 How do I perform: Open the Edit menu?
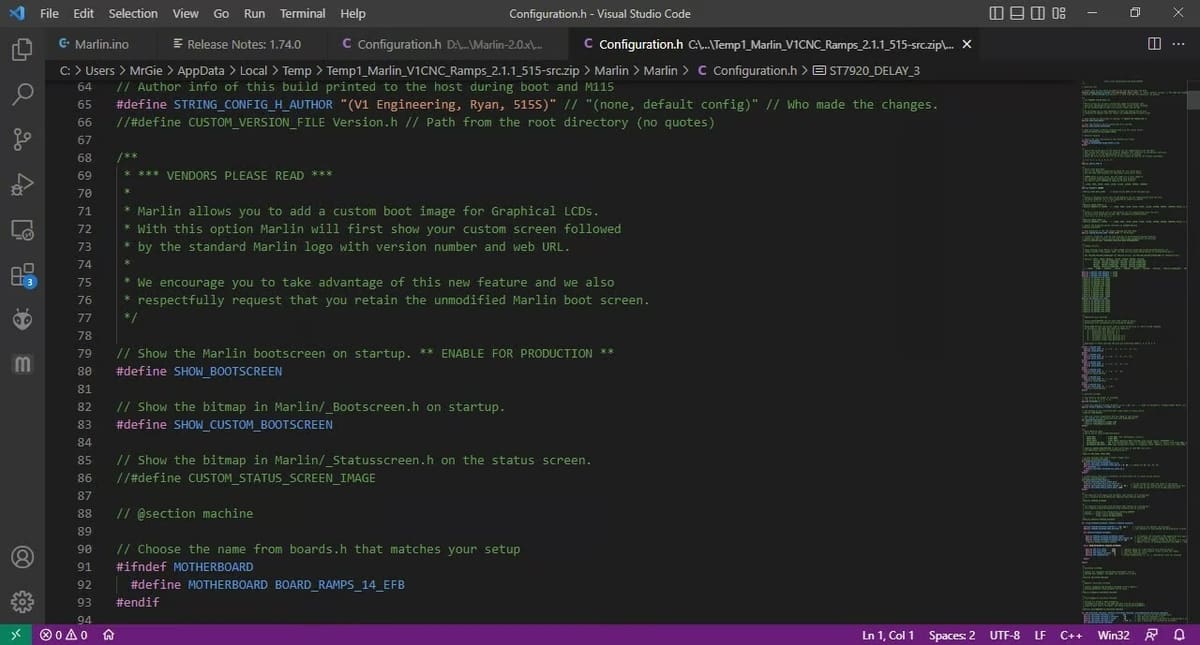click(x=84, y=13)
